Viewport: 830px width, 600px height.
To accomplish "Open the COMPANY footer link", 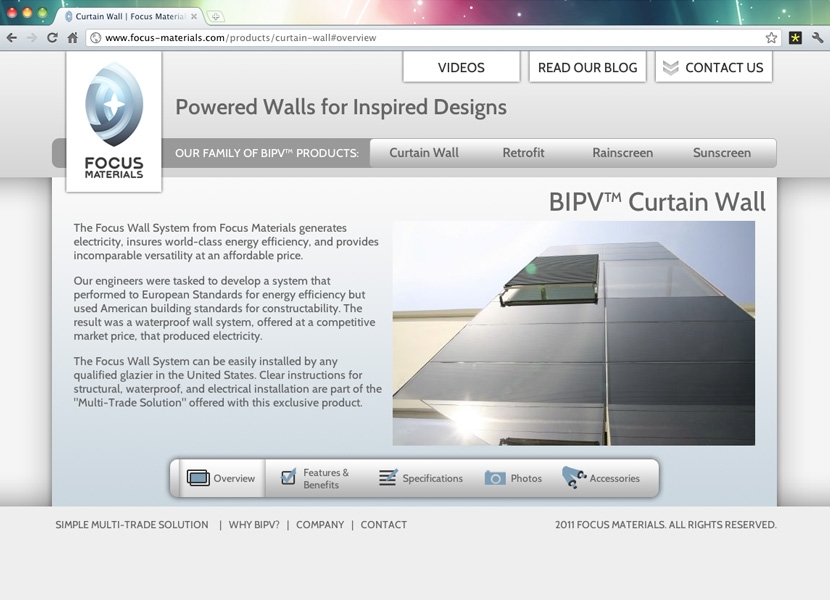I will [320, 525].
